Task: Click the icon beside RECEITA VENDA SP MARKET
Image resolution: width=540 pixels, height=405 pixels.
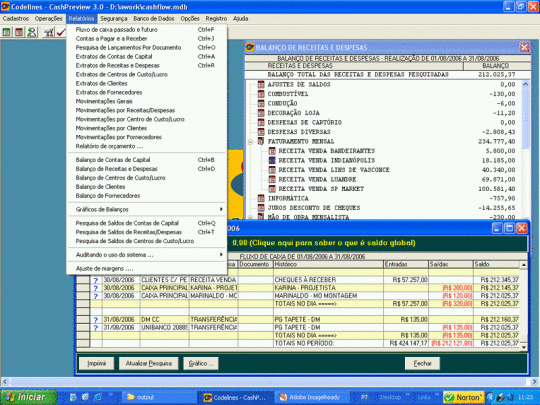Action: 272,189
